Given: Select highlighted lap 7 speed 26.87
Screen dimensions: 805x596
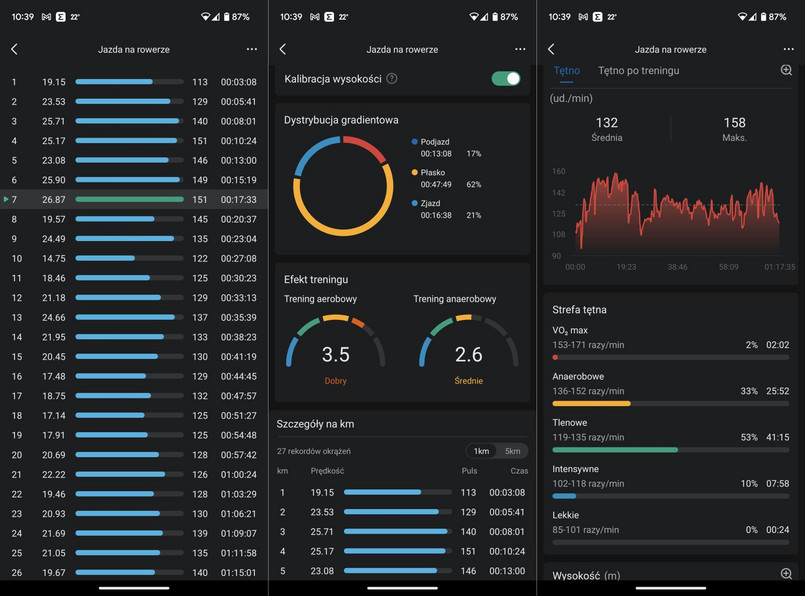Looking at the screenshot, I should pyautogui.click(x=53, y=200).
